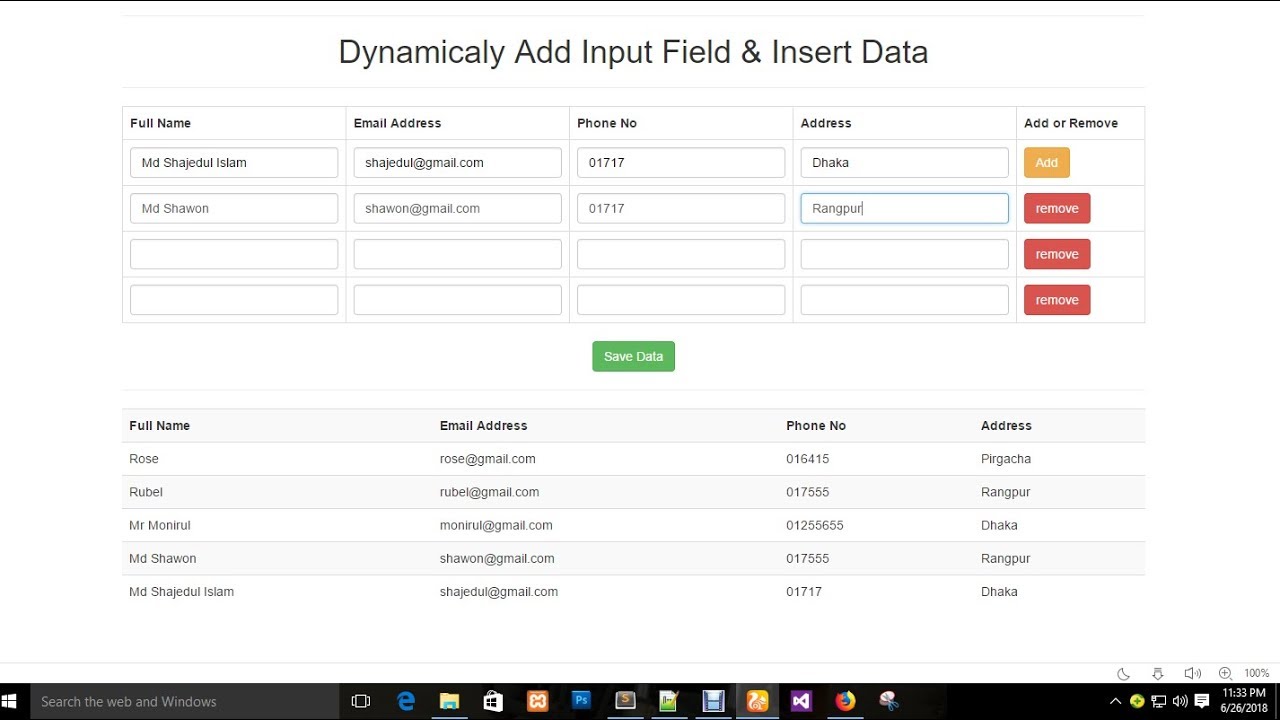Screen dimensions: 1280x720
Task: Open the action center notifications
Action: tap(1202, 701)
